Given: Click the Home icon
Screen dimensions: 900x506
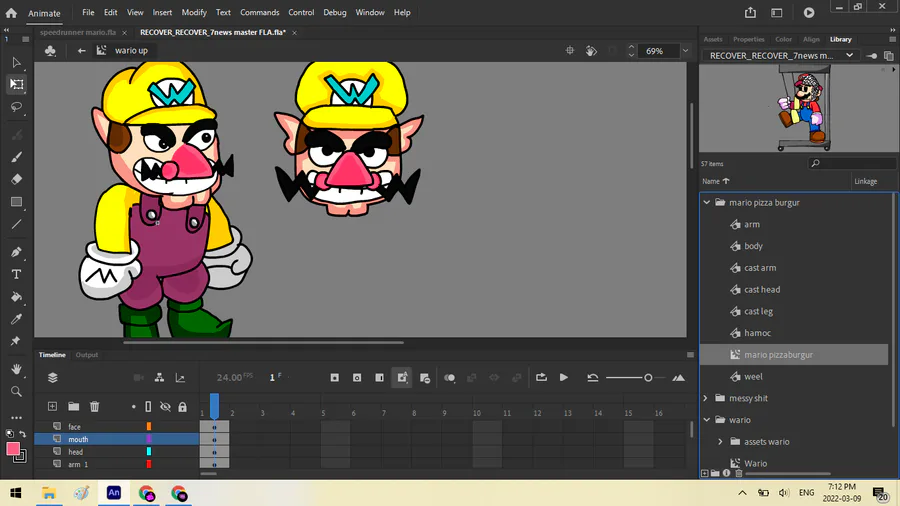Looking at the screenshot, I should [x=11, y=13].
